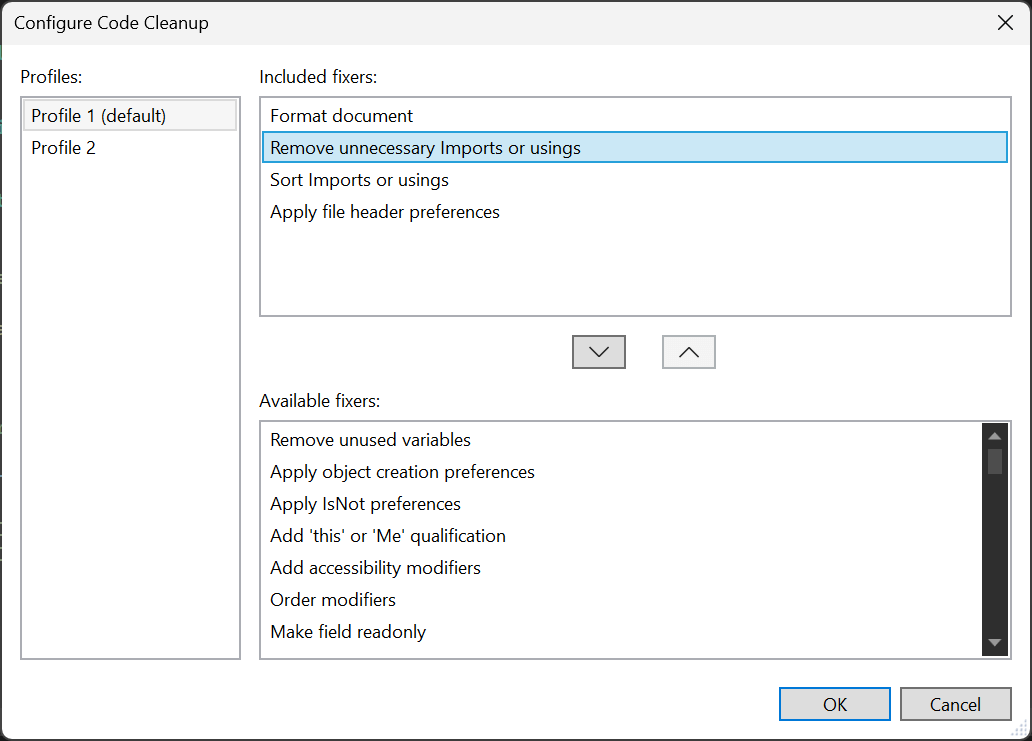
Task: Select Order modifiers fixer
Action: point(333,600)
